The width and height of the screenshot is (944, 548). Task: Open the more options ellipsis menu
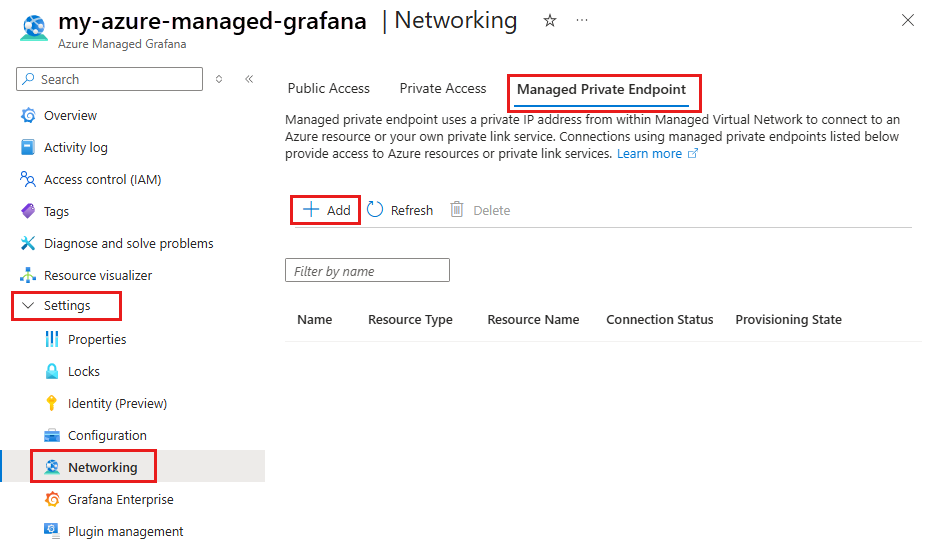pos(582,20)
